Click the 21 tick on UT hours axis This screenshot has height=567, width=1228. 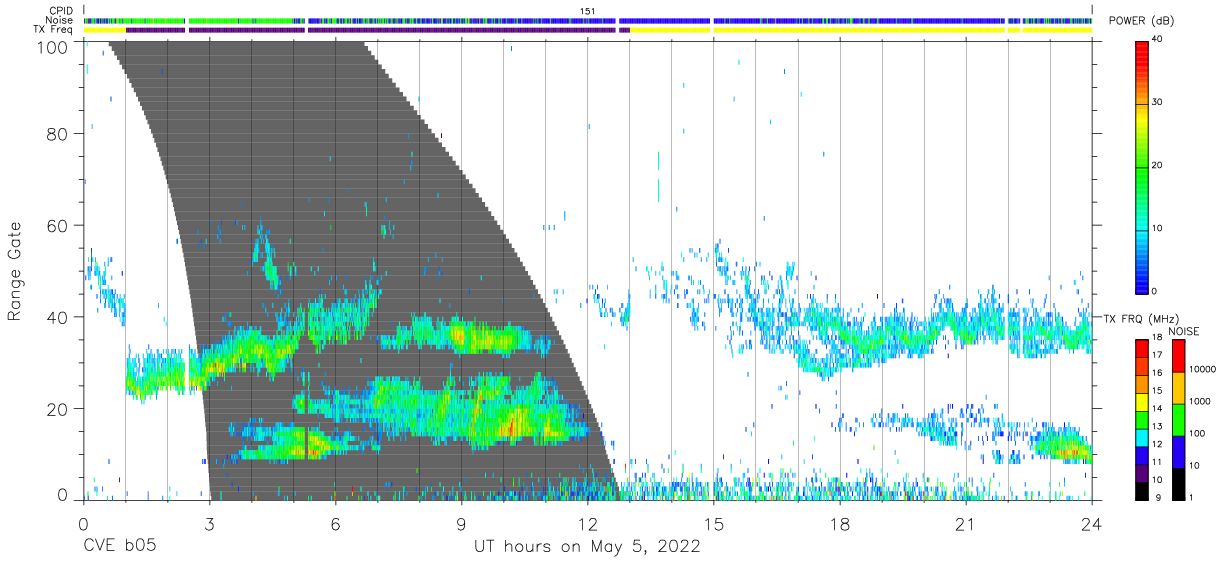(965, 522)
